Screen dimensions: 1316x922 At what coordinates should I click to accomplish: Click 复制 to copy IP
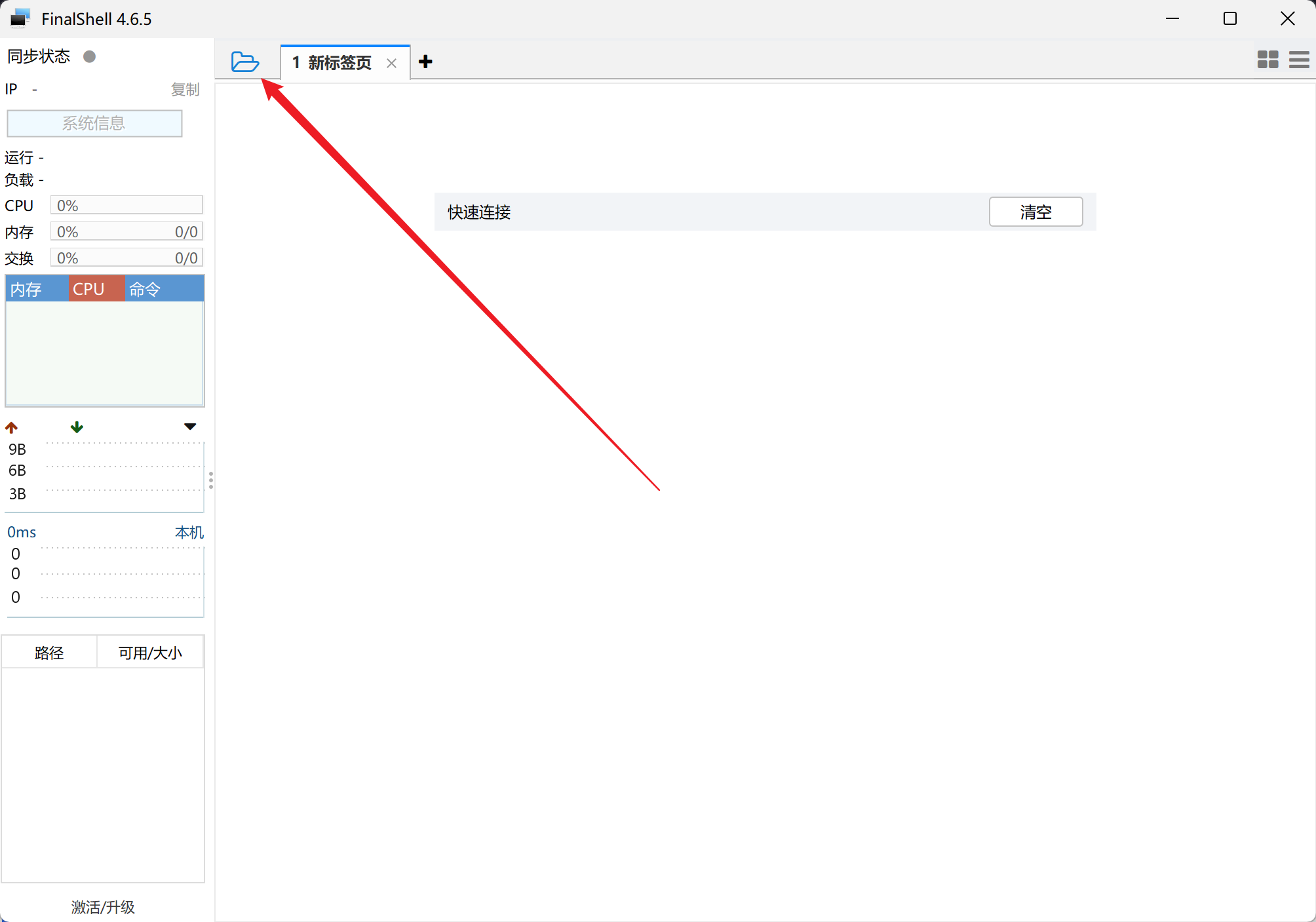(x=185, y=89)
